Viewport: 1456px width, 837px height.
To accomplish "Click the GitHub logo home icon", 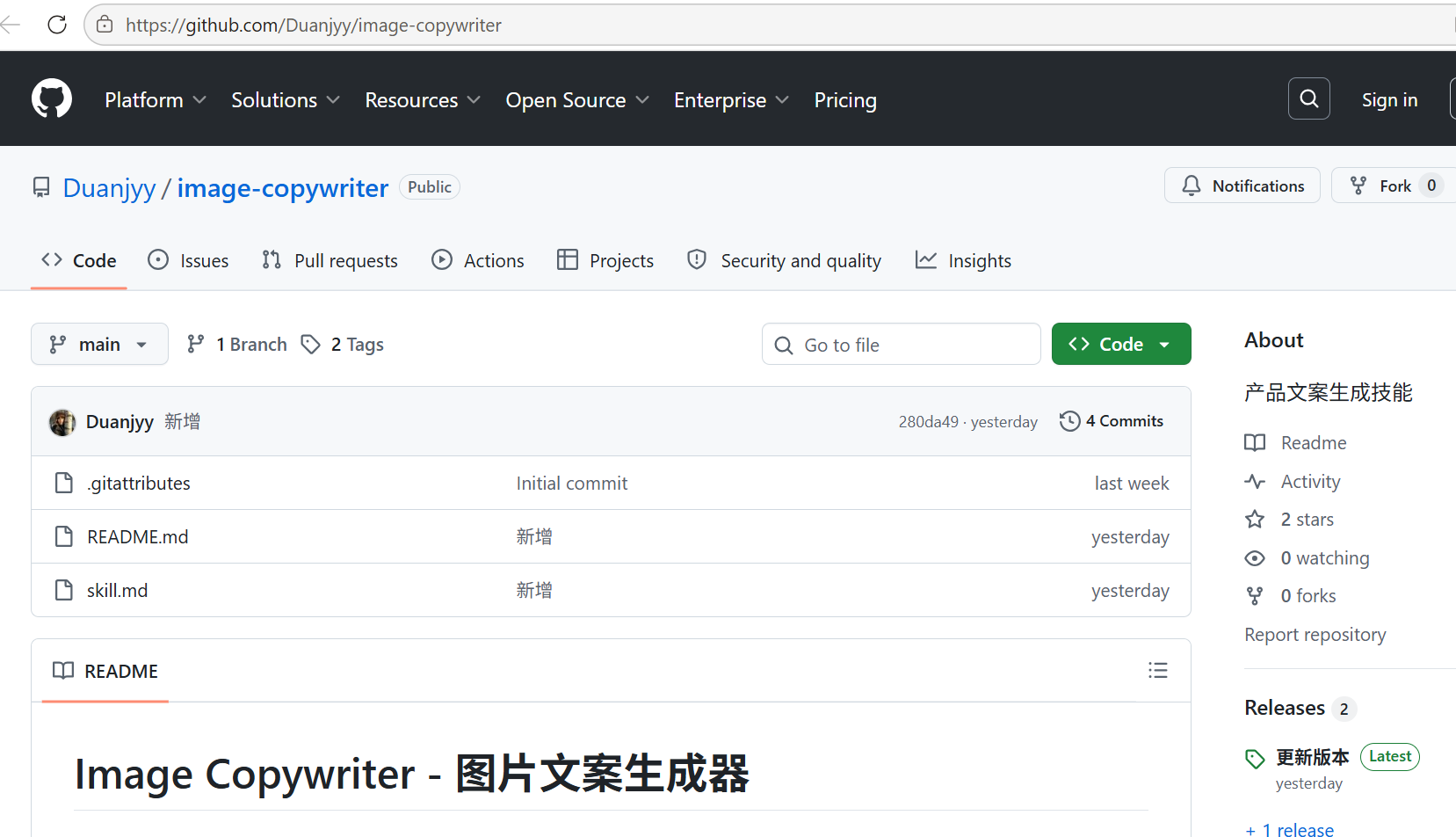I will point(52,98).
